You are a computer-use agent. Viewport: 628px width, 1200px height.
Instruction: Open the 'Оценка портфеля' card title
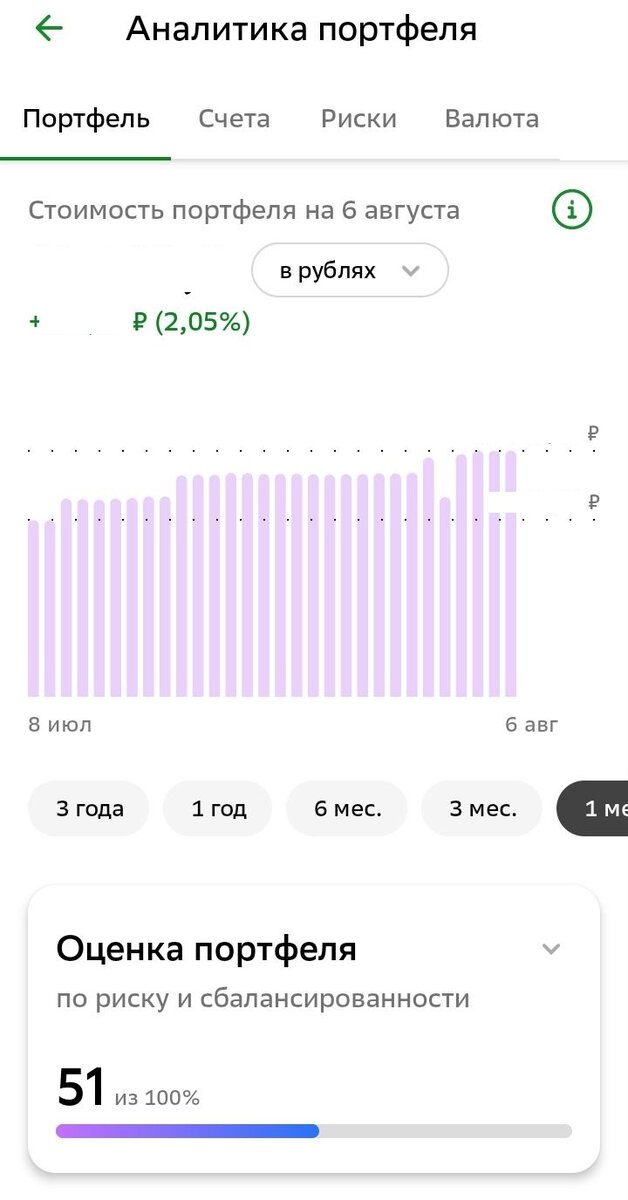click(206, 949)
